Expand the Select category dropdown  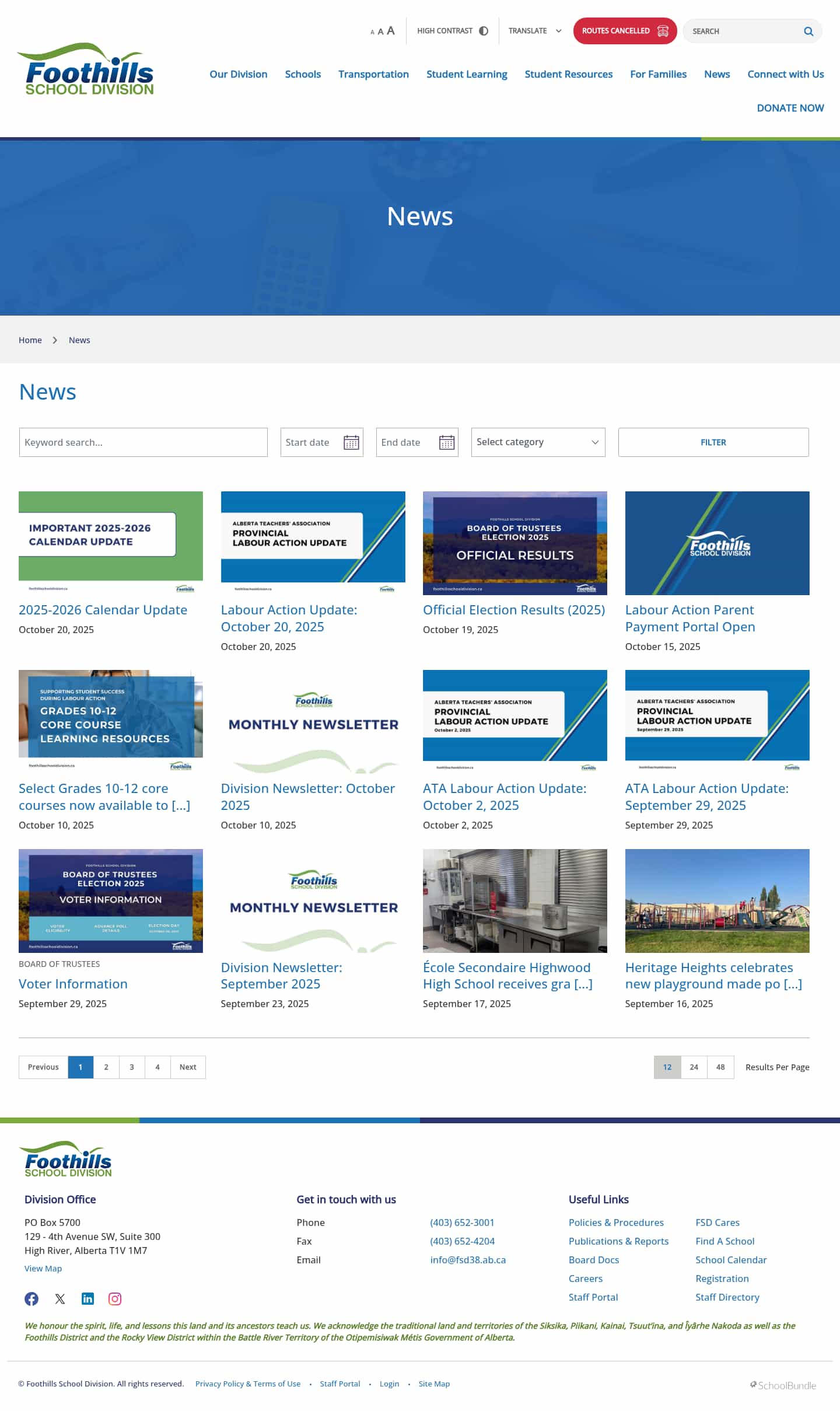(538, 442)
